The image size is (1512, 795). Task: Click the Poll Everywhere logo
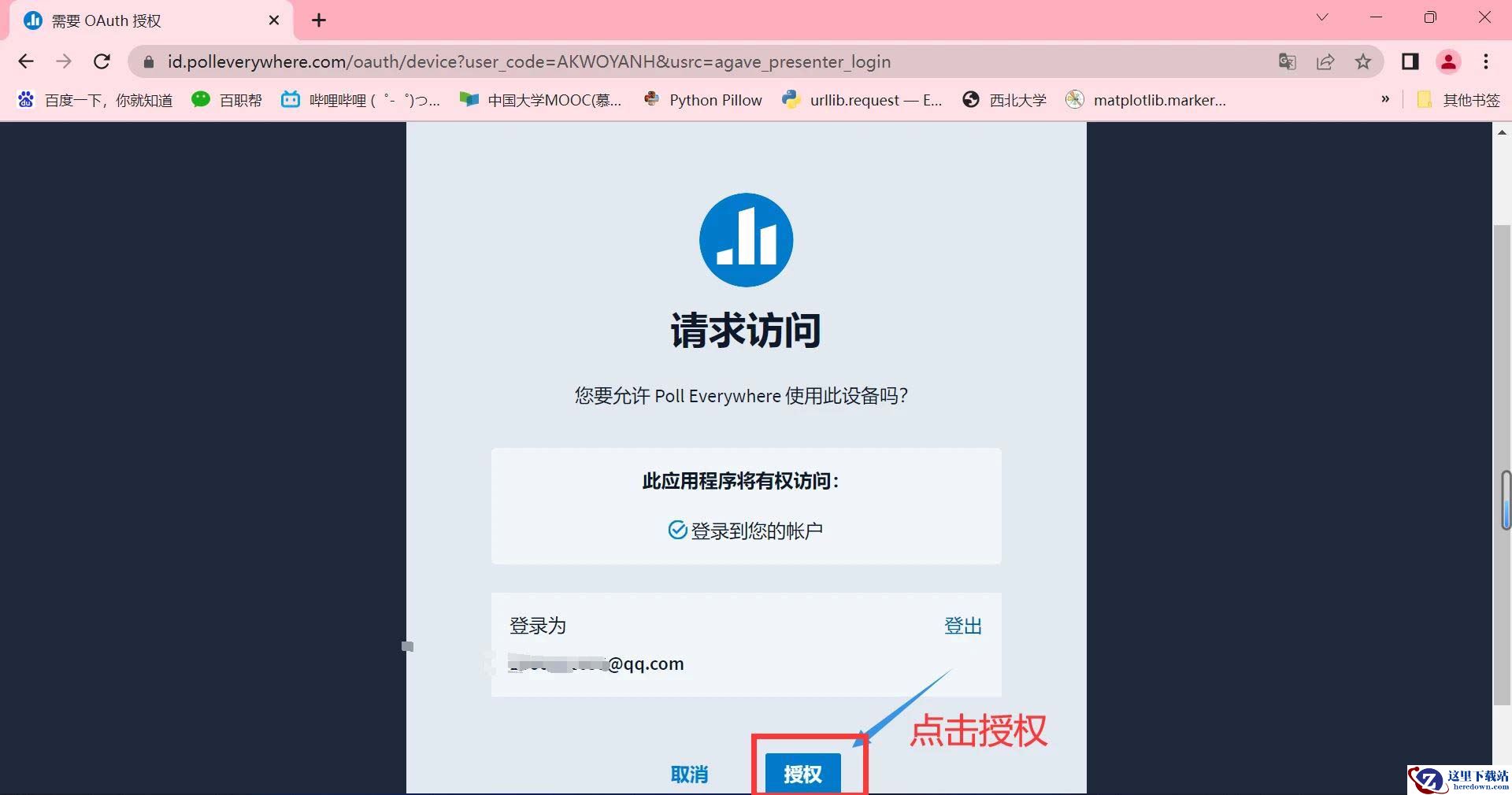(746, 240)
